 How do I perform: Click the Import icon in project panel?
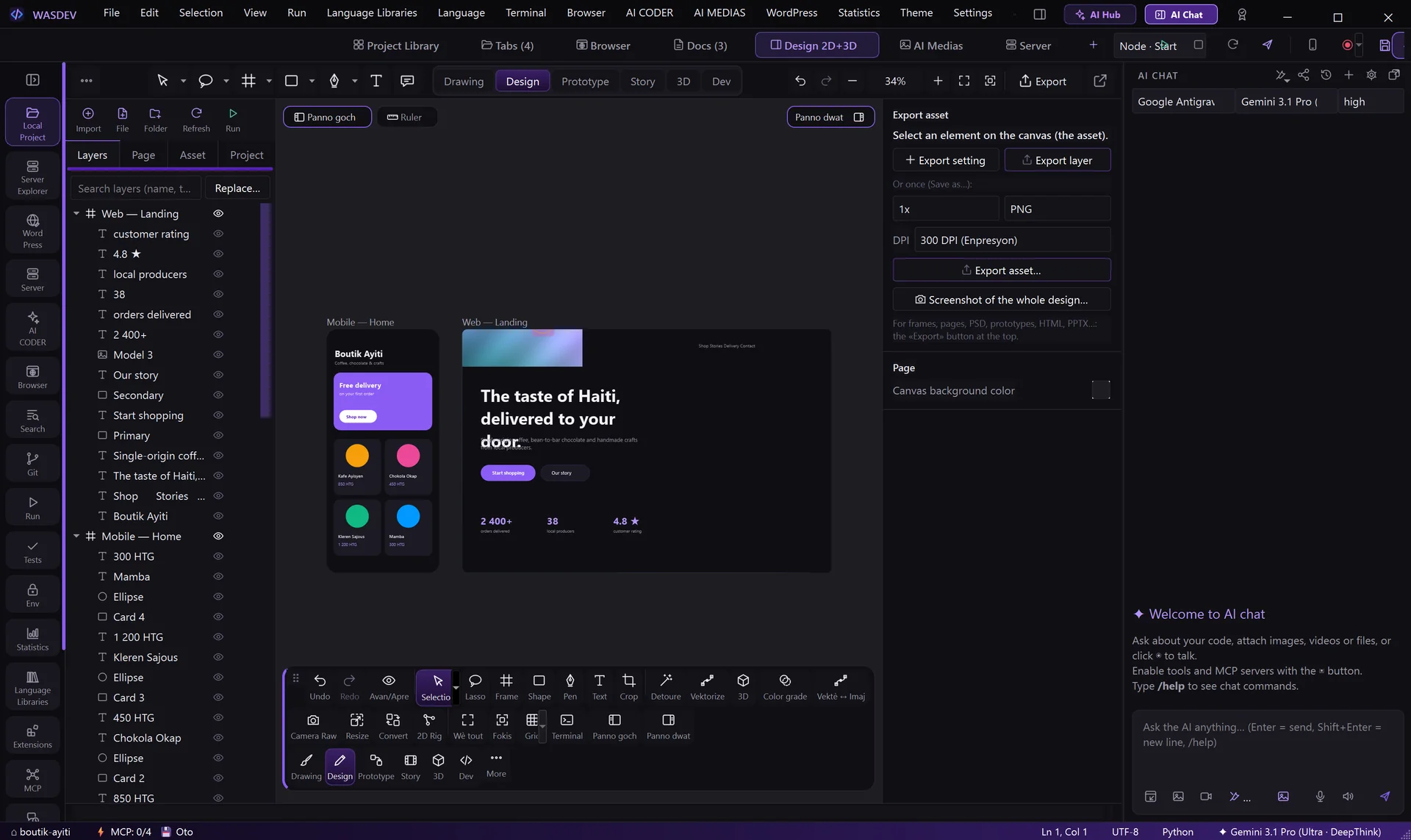pos(88,120)
